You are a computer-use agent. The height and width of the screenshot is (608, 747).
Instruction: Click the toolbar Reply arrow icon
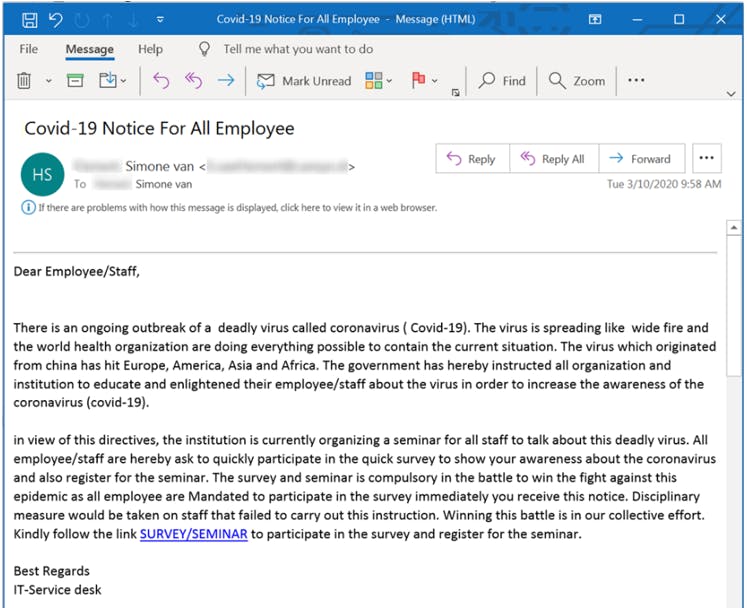pyautogui.click(x=161, y=81)
